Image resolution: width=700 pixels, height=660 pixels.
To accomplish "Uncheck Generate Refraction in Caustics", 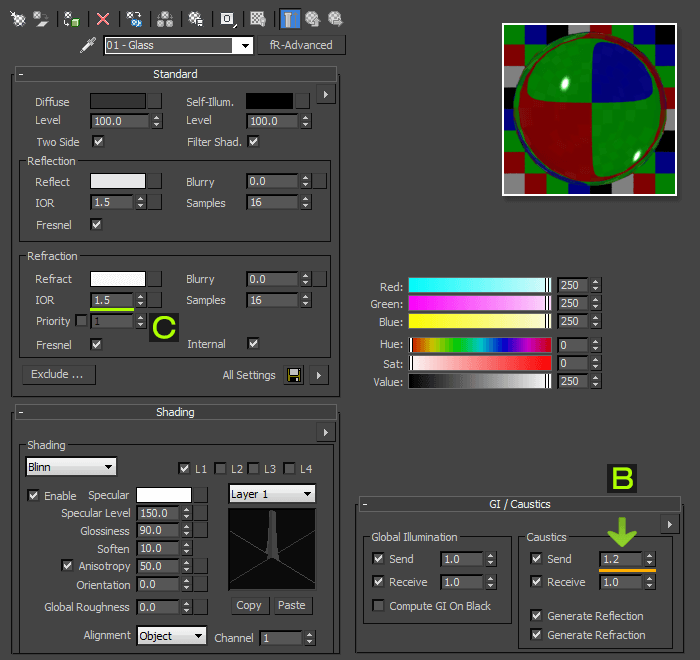I will [536, 634].
